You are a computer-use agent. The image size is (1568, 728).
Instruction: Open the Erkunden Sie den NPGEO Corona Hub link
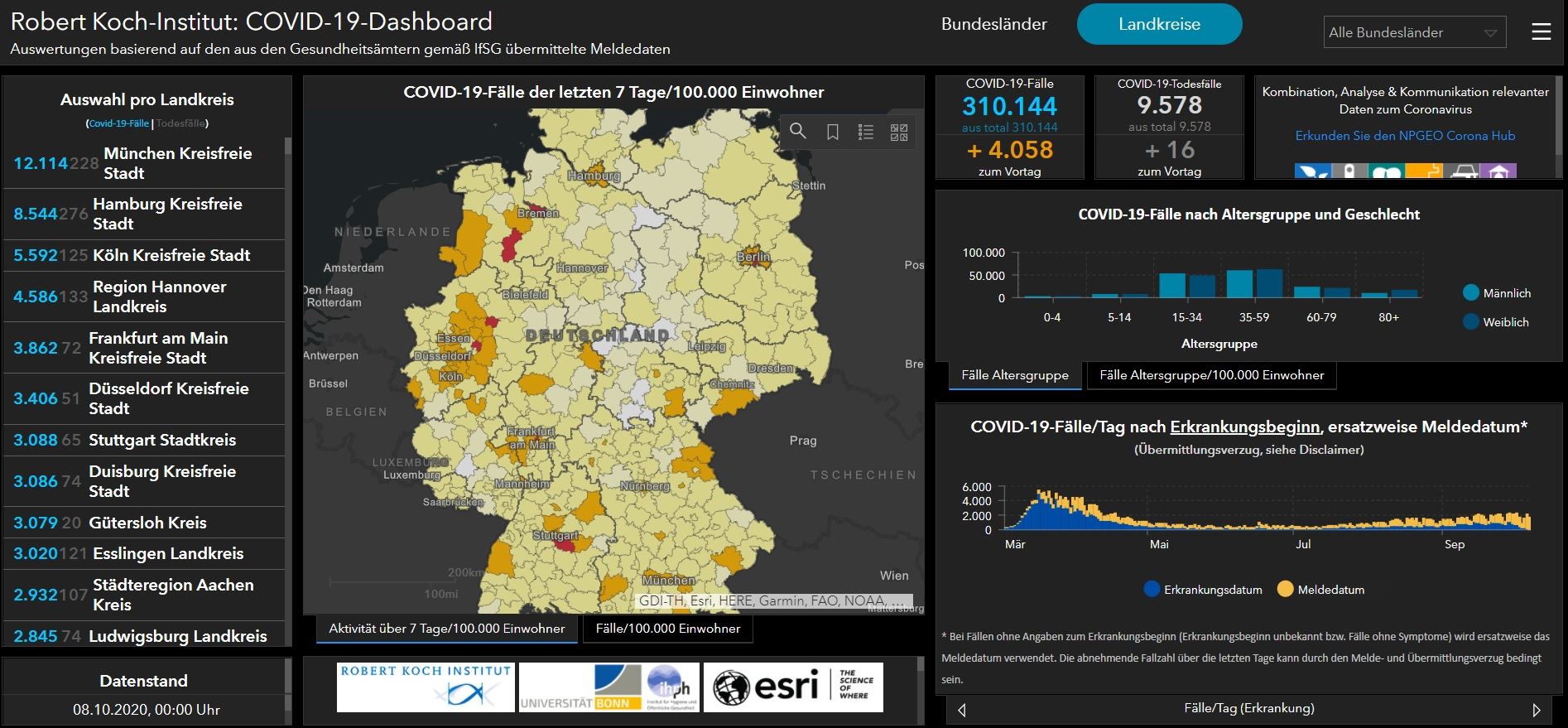click(1405, 136)
